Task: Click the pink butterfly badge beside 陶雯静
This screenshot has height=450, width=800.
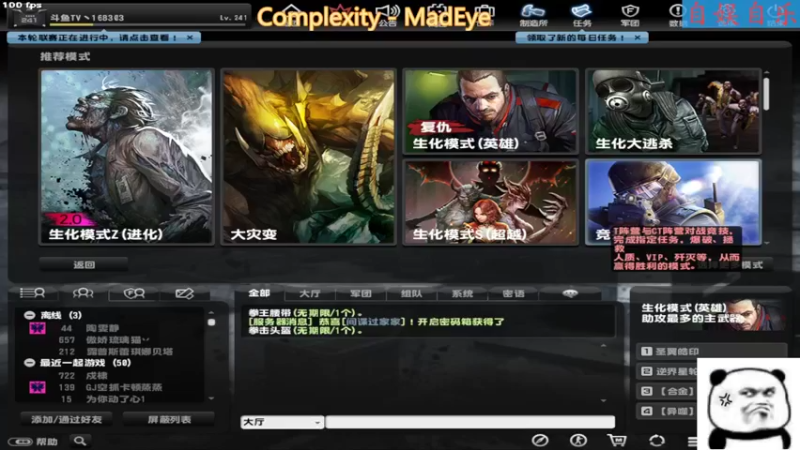Action: click(x=37, y=328)
